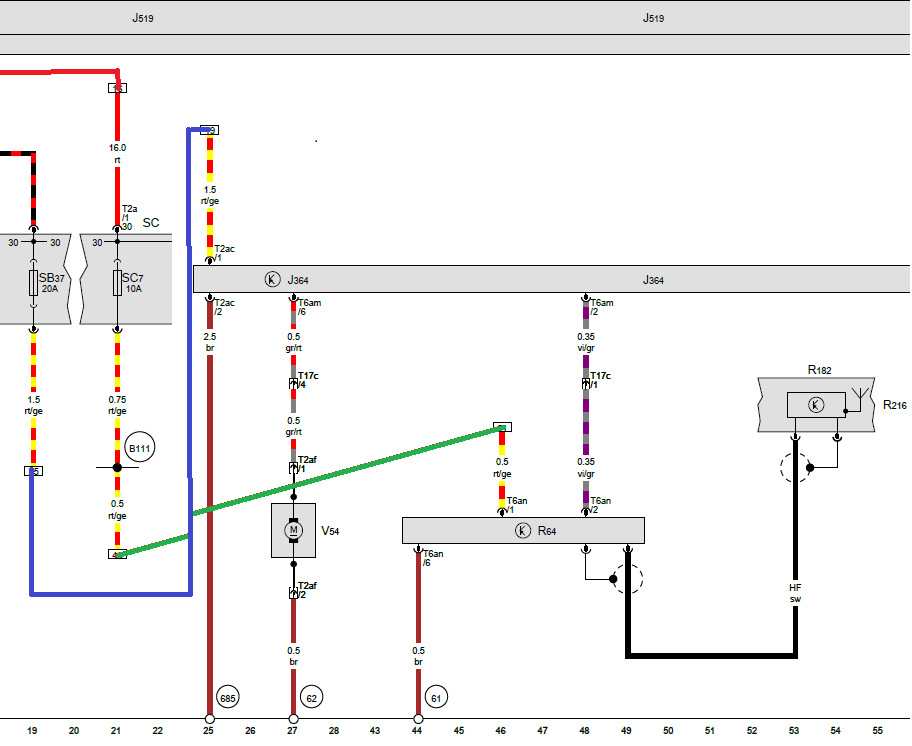Click the R182 component label

coord(820,370)
